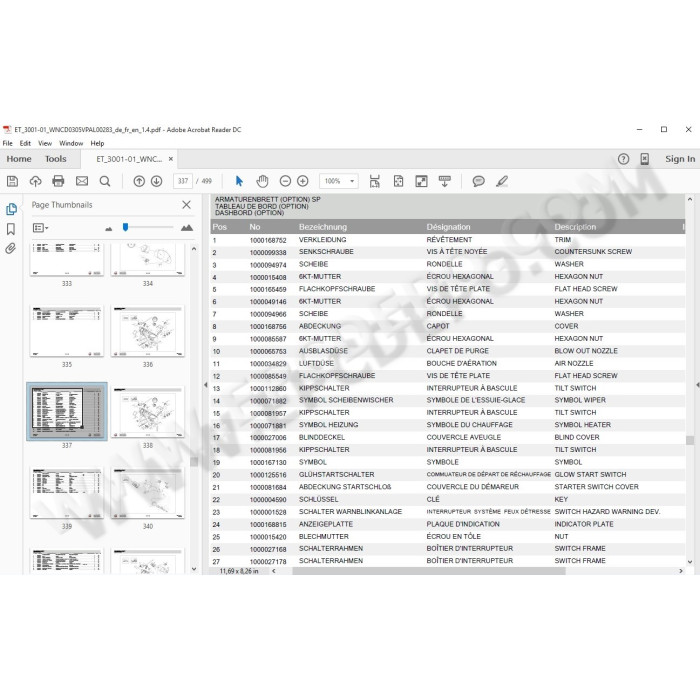Viewport: 700px width, 700px height.
Task: Open the Find text magnifier tool
Action: [104, 181]
